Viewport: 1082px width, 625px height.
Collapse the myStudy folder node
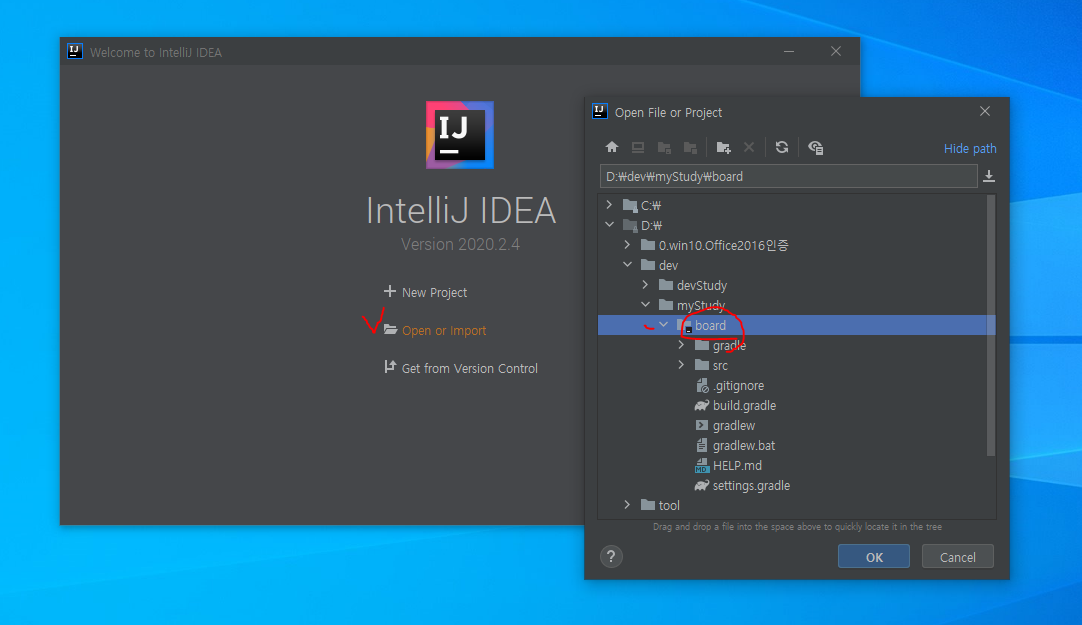coord(645,305)
